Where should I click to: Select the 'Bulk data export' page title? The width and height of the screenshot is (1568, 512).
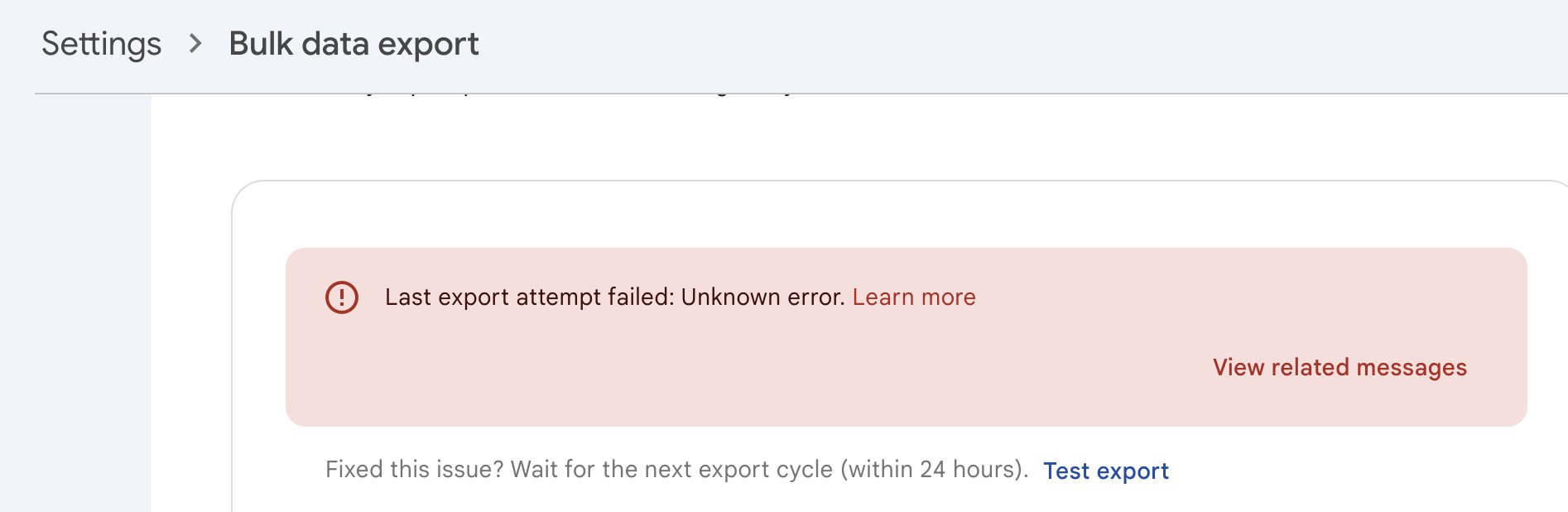tap(354, 43)
